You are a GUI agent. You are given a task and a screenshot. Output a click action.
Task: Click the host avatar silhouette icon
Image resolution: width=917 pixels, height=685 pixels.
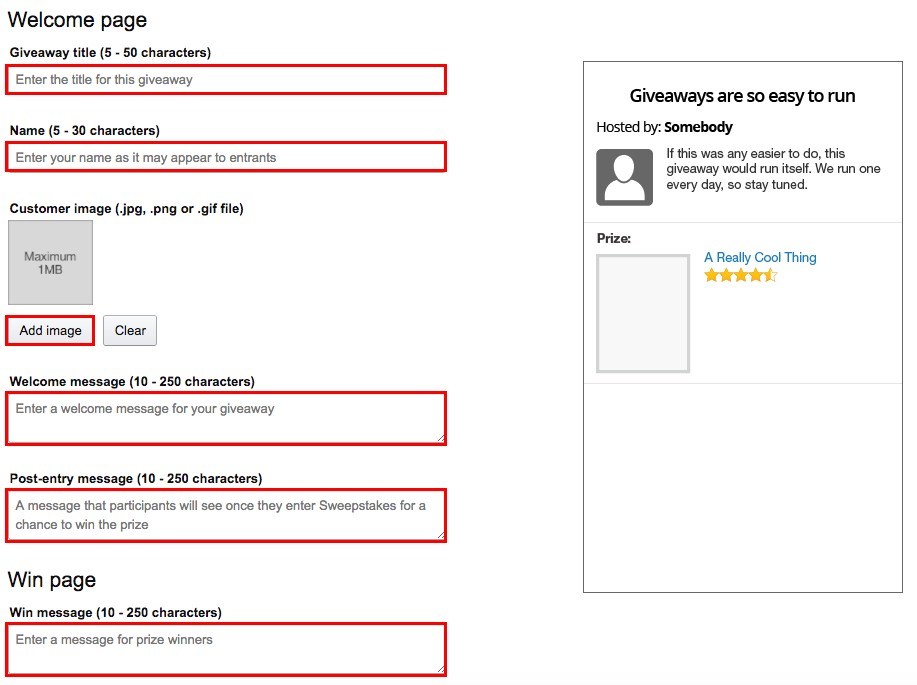[x=624, y=177]
